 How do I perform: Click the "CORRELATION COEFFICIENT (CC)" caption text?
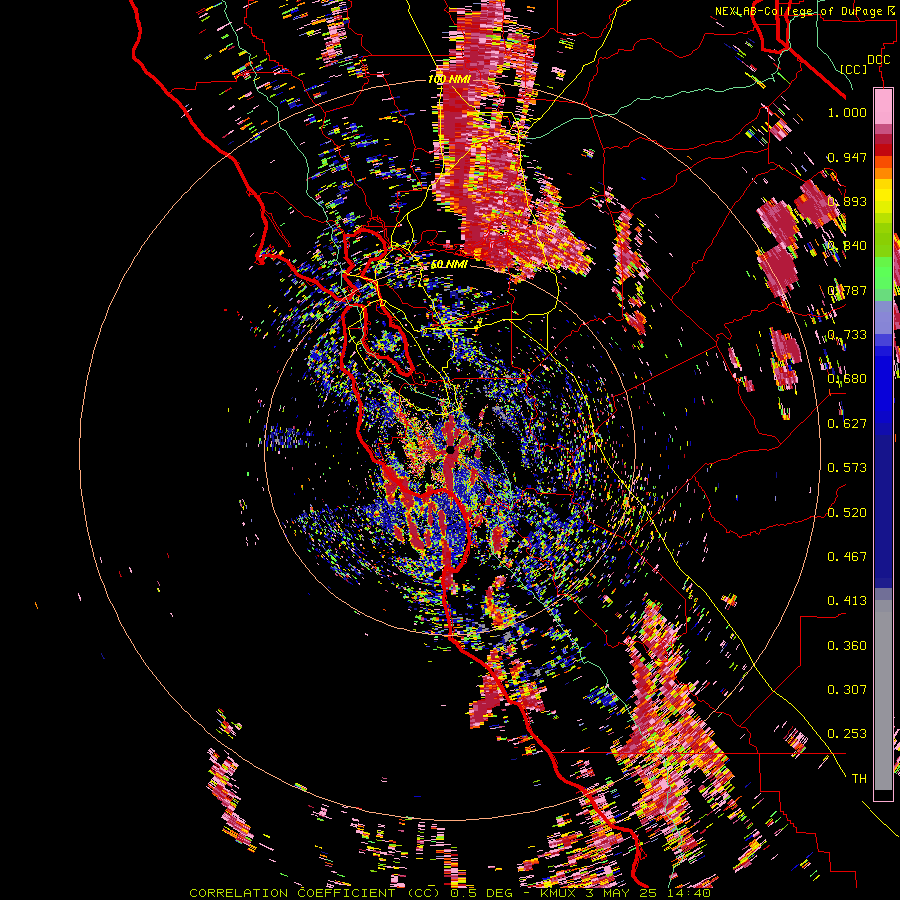point(315,893)
